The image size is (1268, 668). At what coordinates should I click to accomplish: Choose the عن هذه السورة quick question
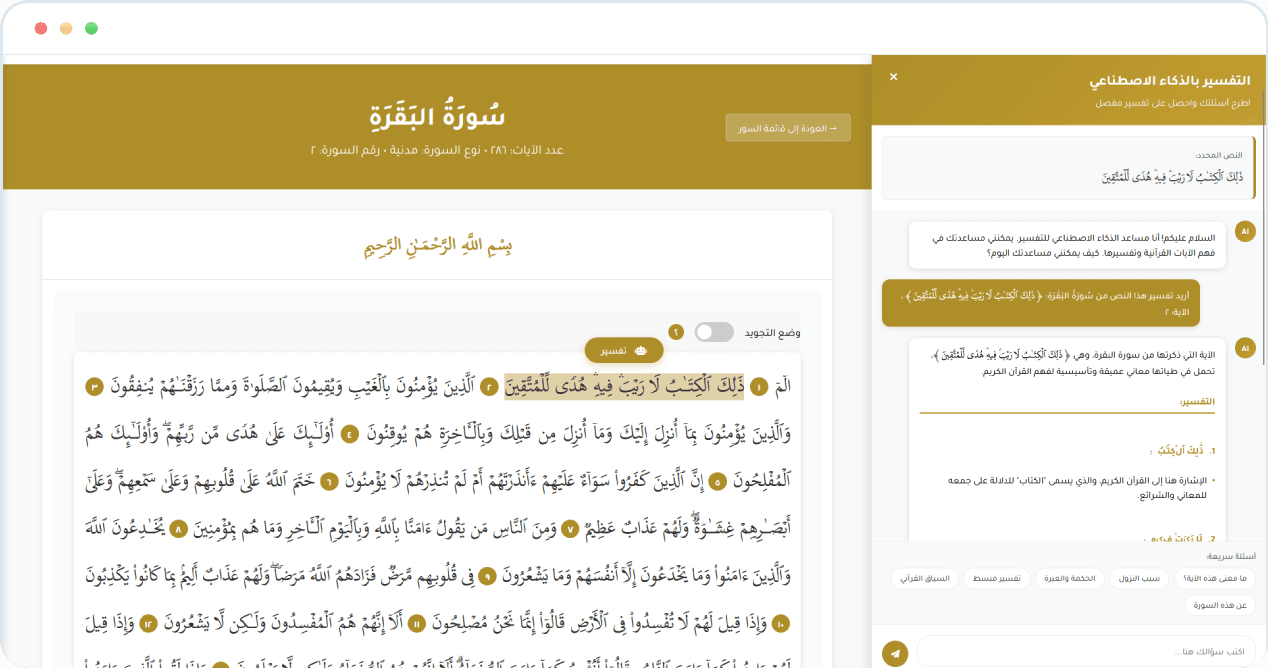[x=1221, y=604]
